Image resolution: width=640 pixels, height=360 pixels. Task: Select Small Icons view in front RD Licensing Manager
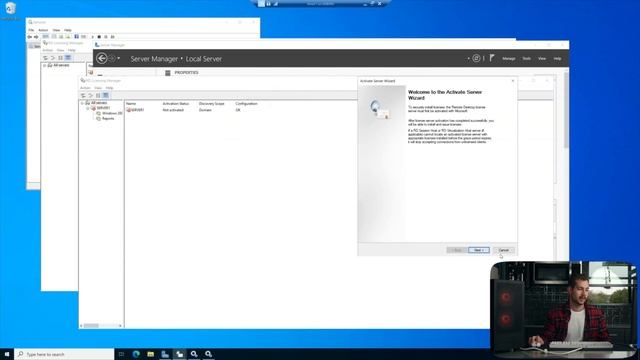click(x=91, y=95)
